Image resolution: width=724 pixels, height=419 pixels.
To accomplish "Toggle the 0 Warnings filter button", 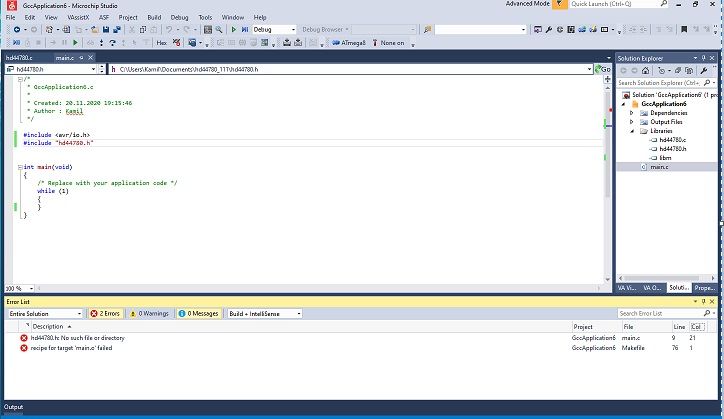I will (150, 314).
